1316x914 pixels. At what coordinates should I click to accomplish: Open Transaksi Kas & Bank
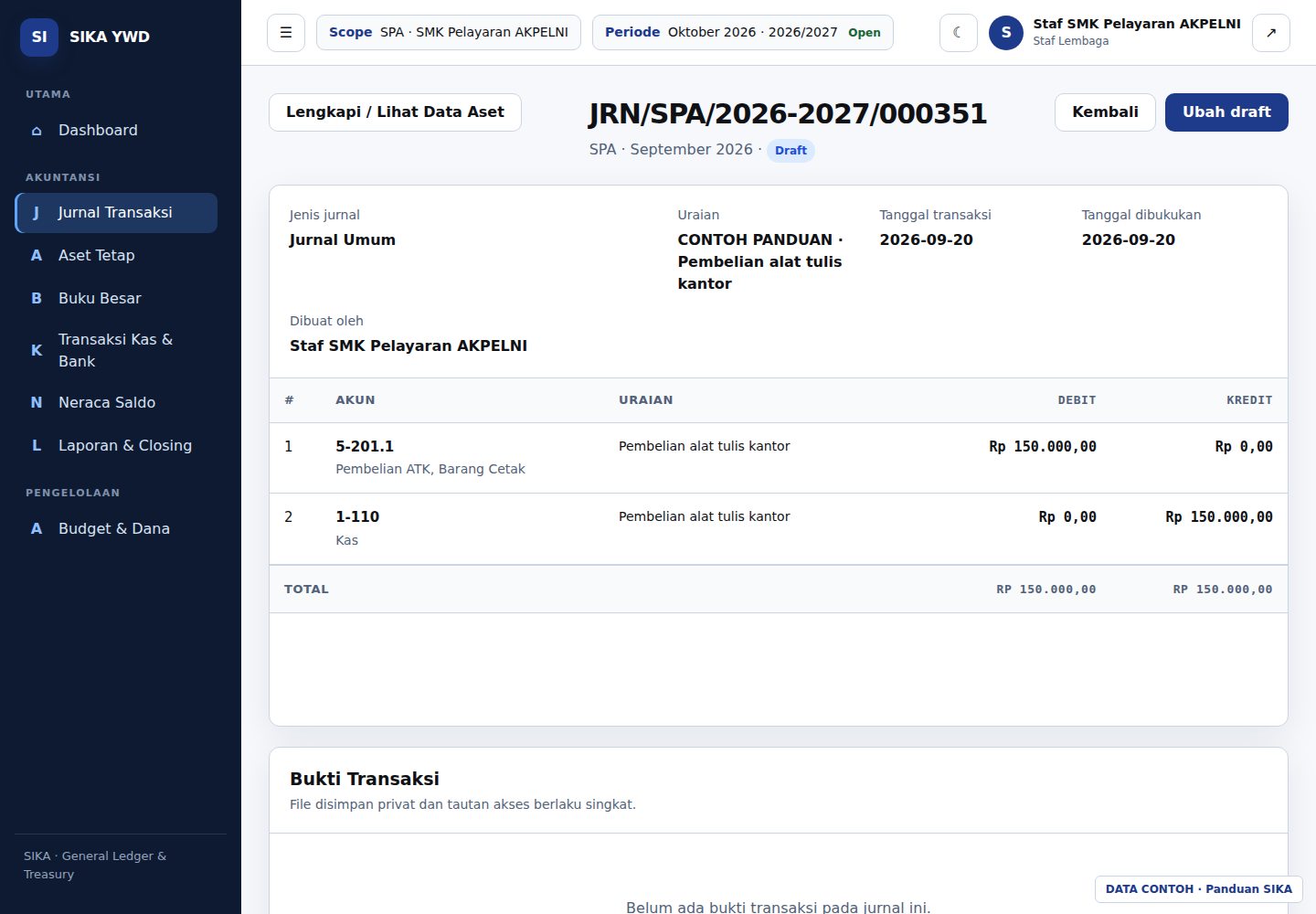[x=116, y=351]
